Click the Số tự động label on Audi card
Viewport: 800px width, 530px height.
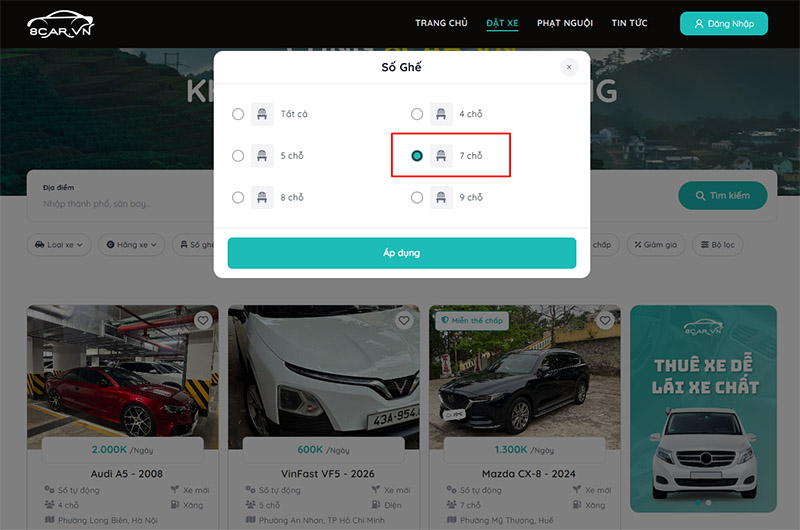(x=79, y=490)
